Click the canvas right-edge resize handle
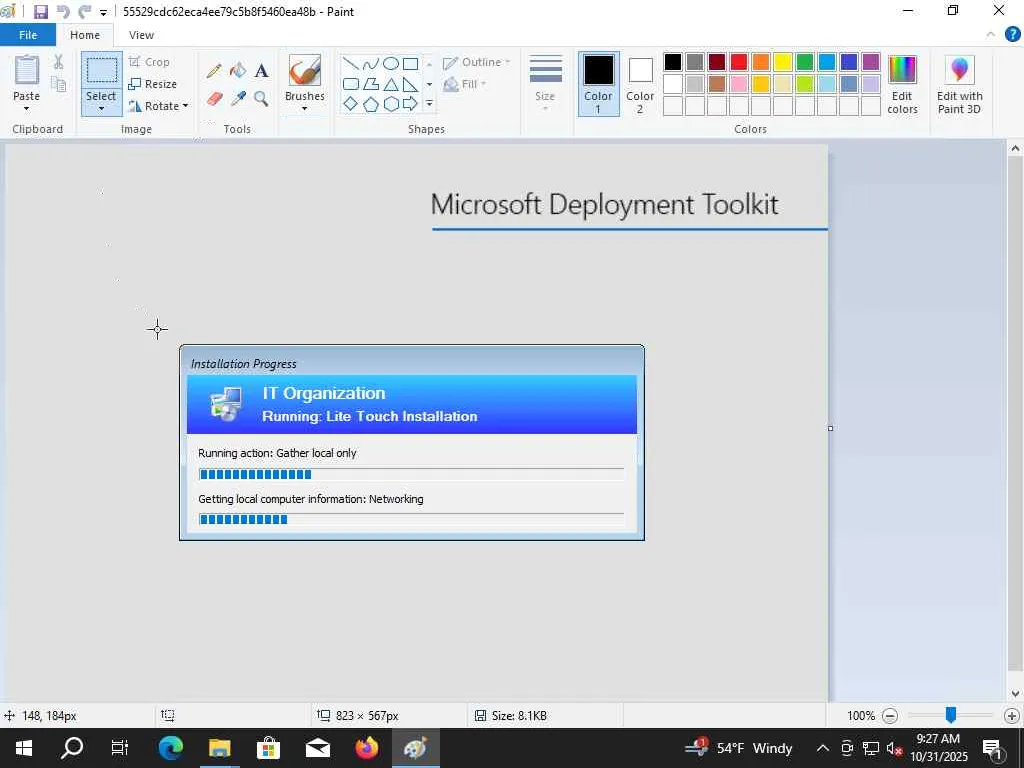 830,428
